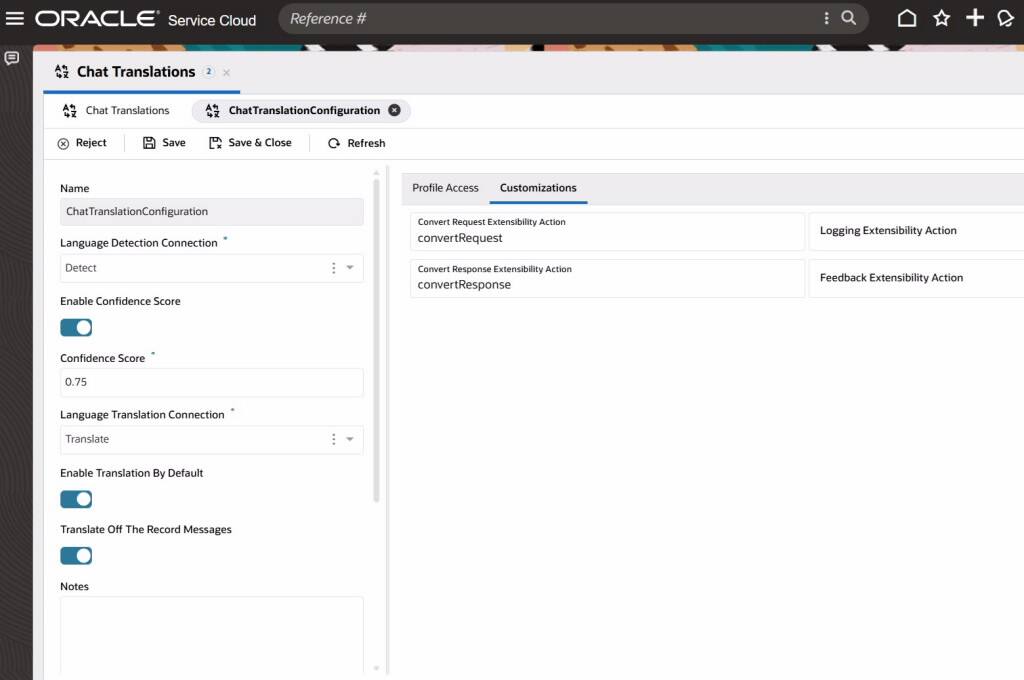Toggle Enable Confidence Score switch

76,327
